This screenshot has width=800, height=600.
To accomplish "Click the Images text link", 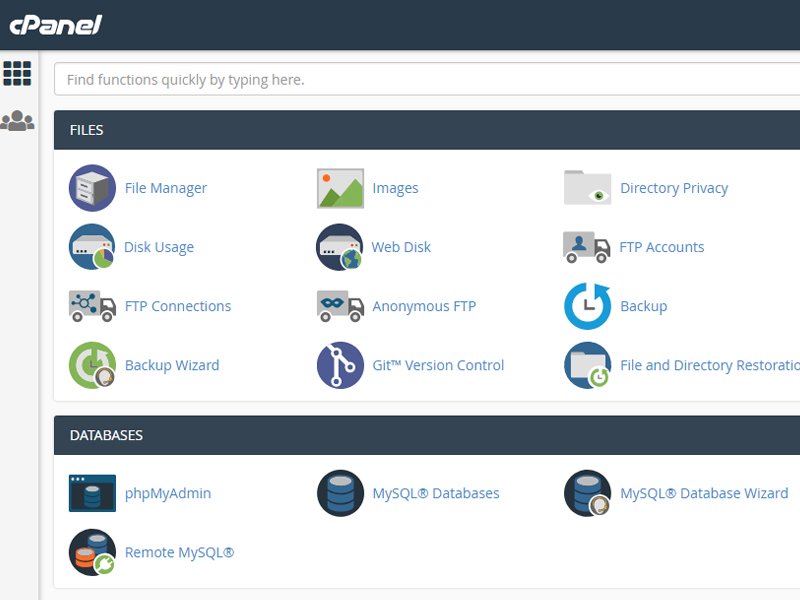I will 395,188.
